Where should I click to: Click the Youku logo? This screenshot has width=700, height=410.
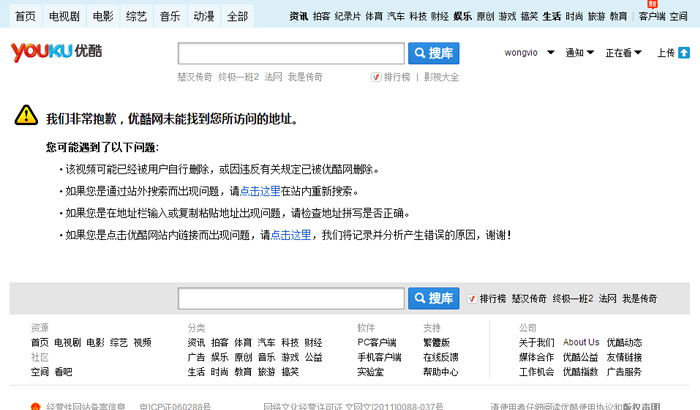click(x=56, y=52)
